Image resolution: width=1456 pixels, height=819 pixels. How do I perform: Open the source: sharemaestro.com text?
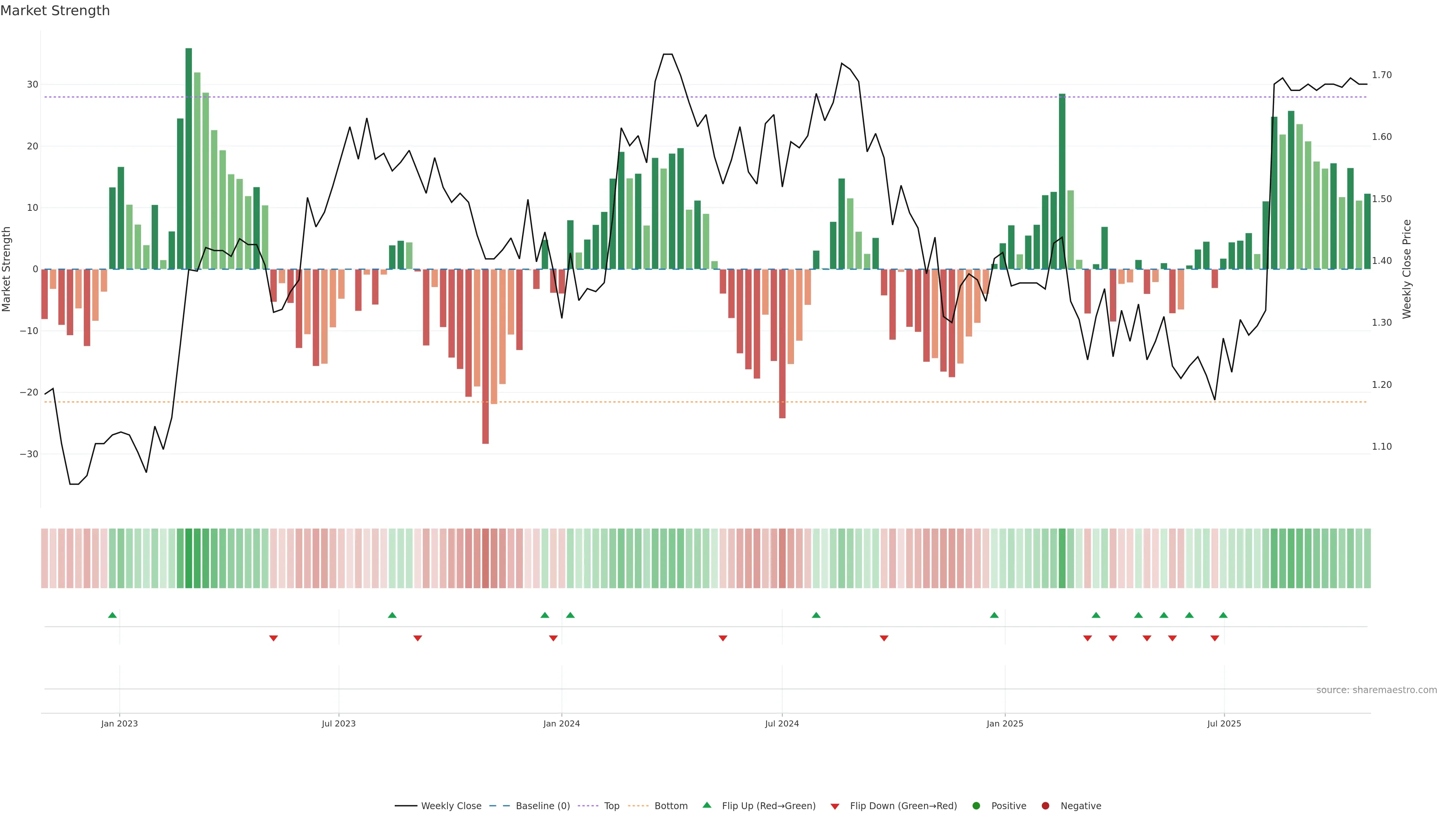pyautogui.click(x=1376, y=690)
